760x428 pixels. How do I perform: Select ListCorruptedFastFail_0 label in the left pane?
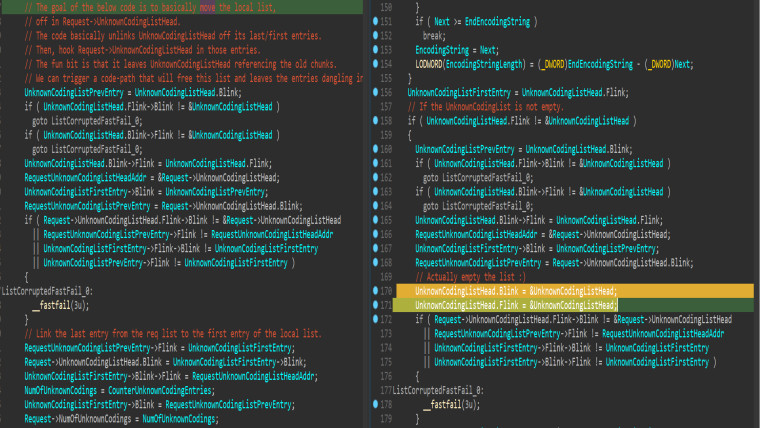pyautogui.click(x=47, y=291)
